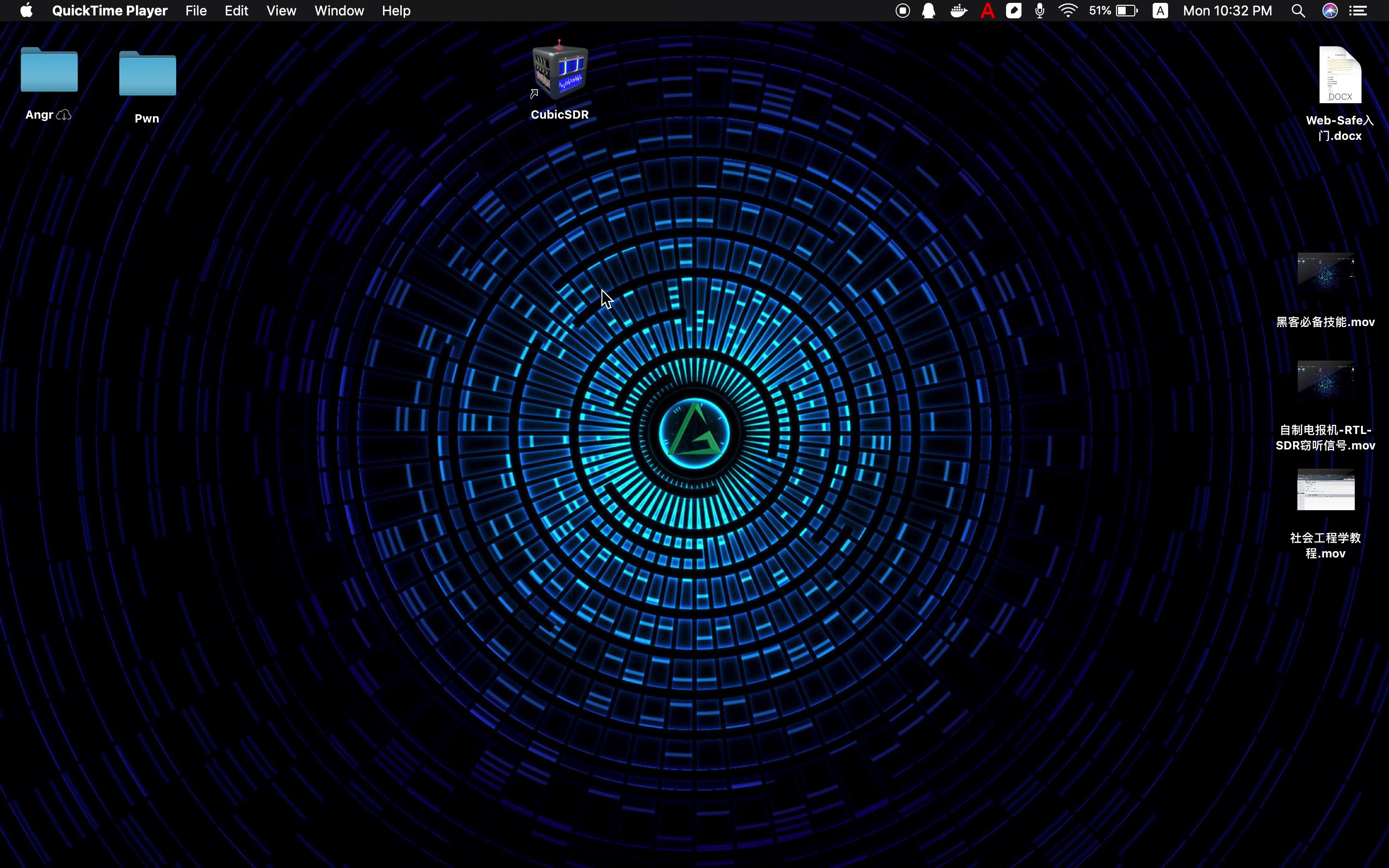Select the 自制电报机-RTL-SDR窃听信号.mov thumbnail

pyautogui.click(x=1326, y=380)
